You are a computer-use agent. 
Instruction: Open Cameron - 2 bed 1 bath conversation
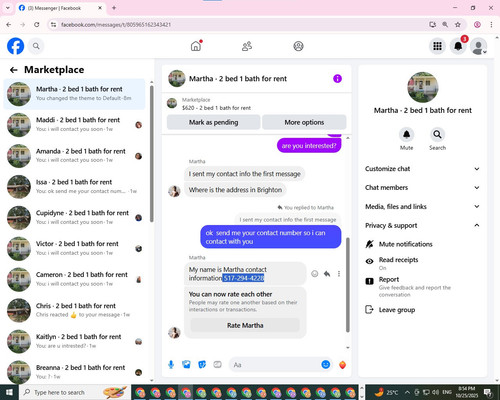pos(75,279)
